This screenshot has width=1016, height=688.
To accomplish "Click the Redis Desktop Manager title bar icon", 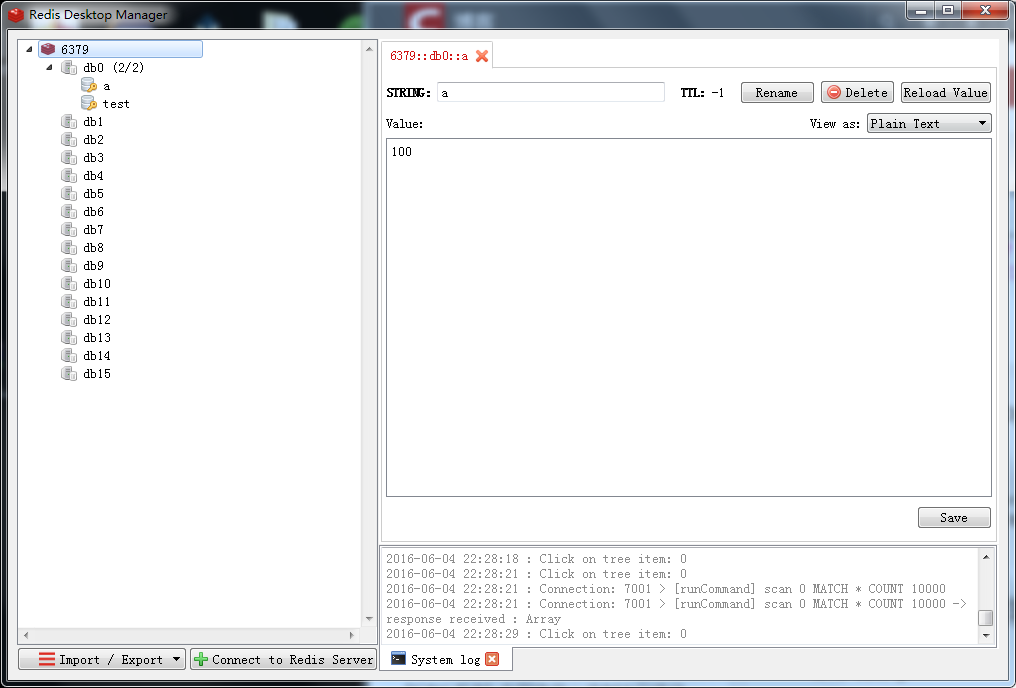I will point(16,14).
